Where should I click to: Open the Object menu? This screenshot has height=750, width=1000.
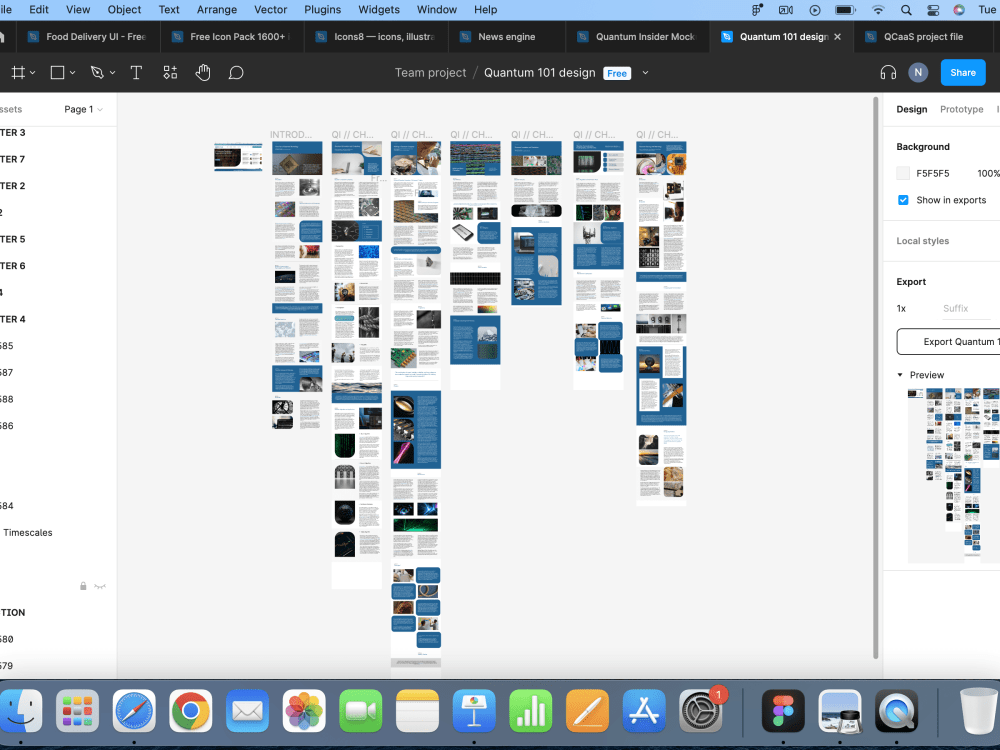(124, 10)
